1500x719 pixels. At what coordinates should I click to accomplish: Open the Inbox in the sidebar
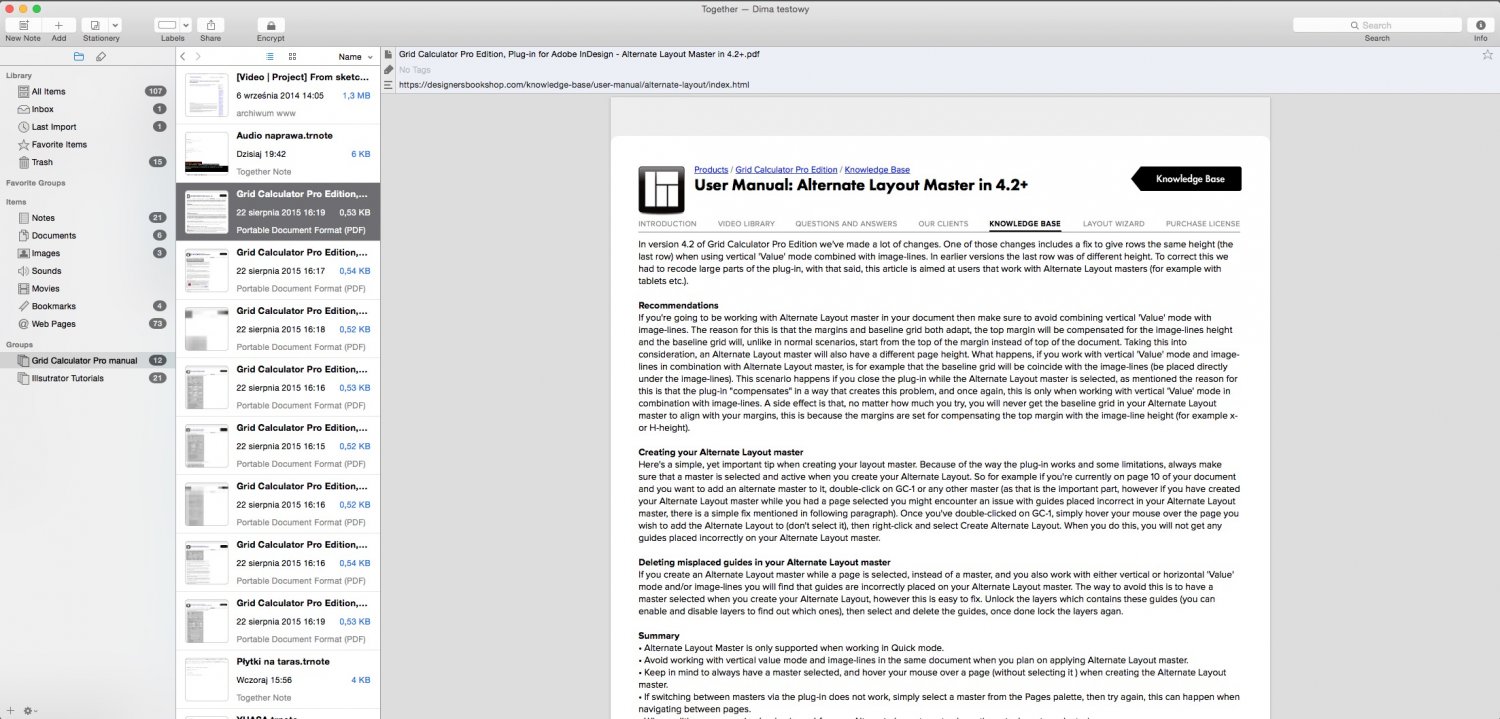pos(87,109)
